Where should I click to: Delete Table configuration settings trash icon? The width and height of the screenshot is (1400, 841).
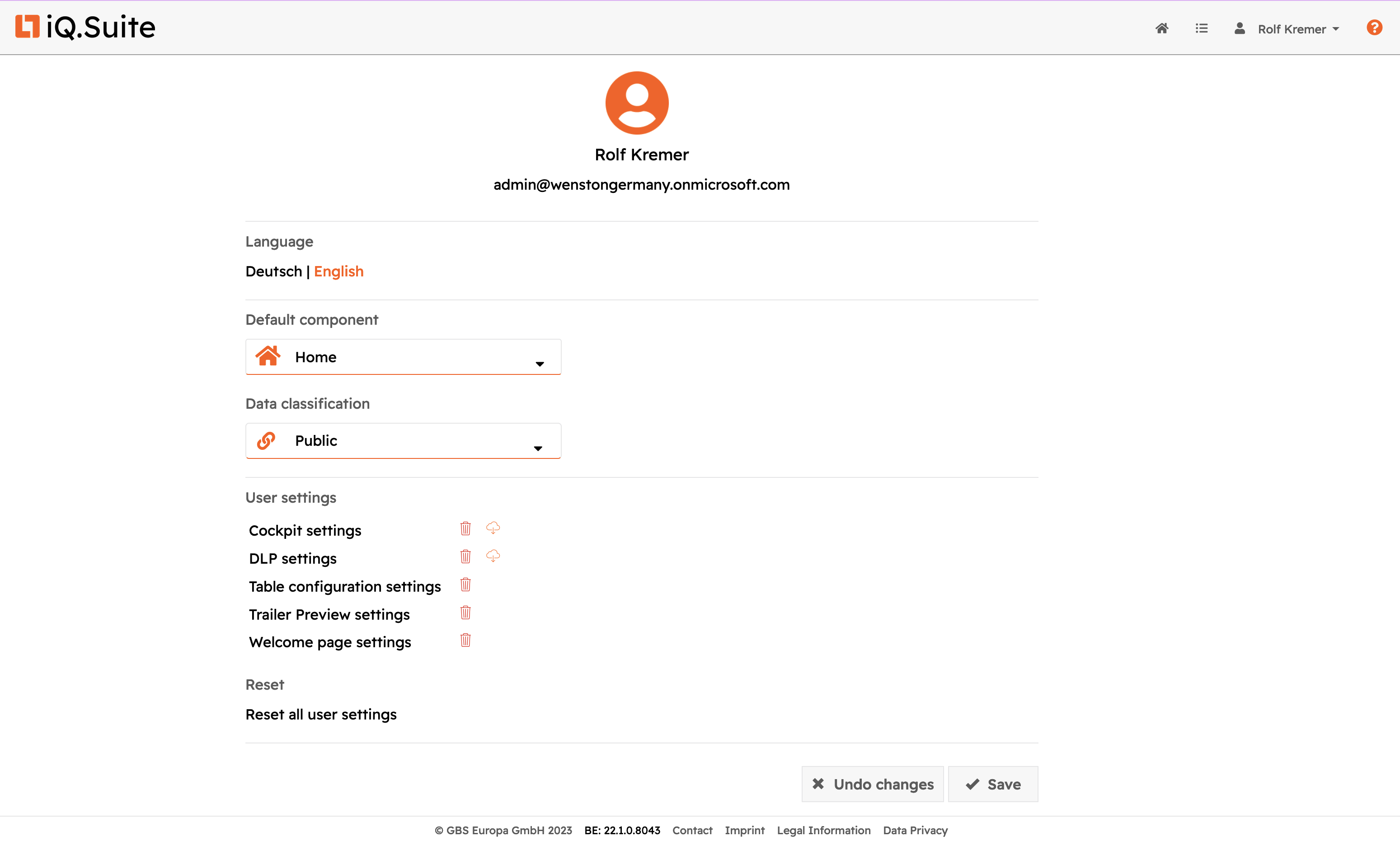[465, 584]
